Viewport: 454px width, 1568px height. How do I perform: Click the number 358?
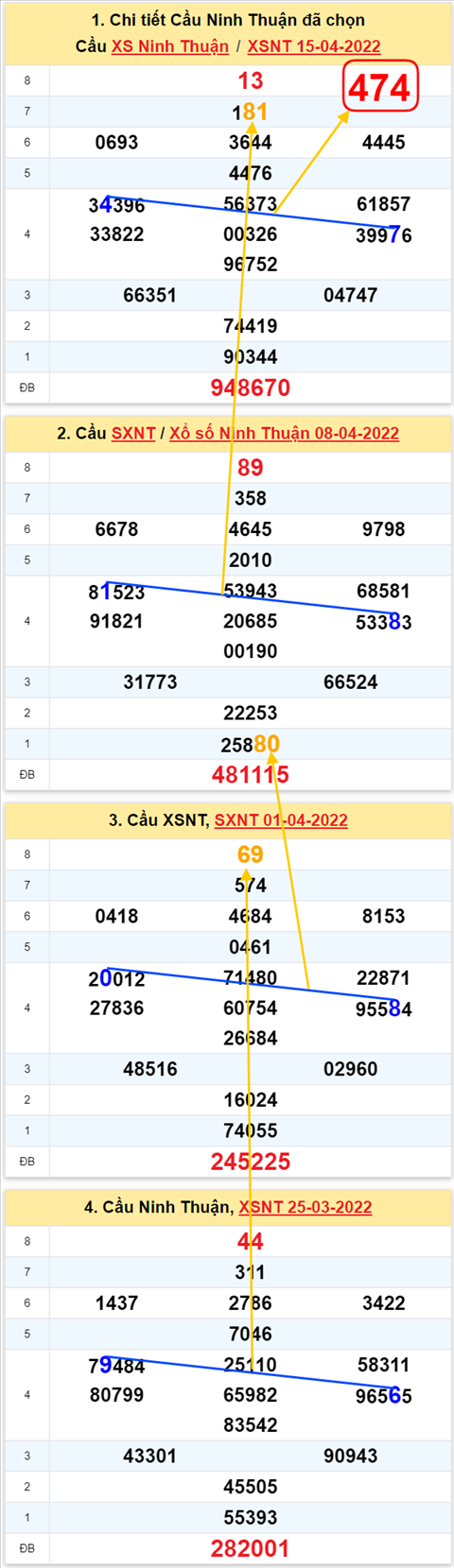(x=251, y=499)
